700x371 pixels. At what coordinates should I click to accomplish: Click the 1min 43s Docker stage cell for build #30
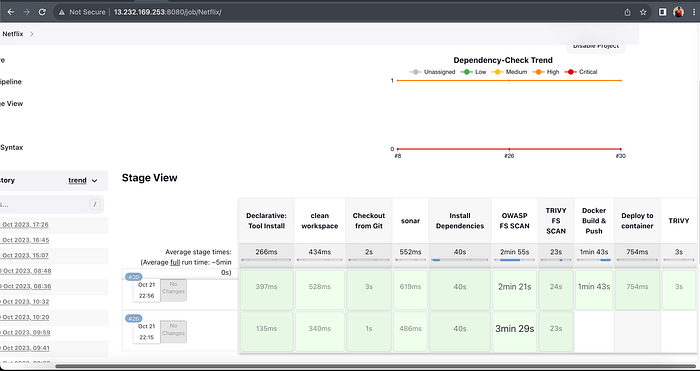tap(594, 290)
